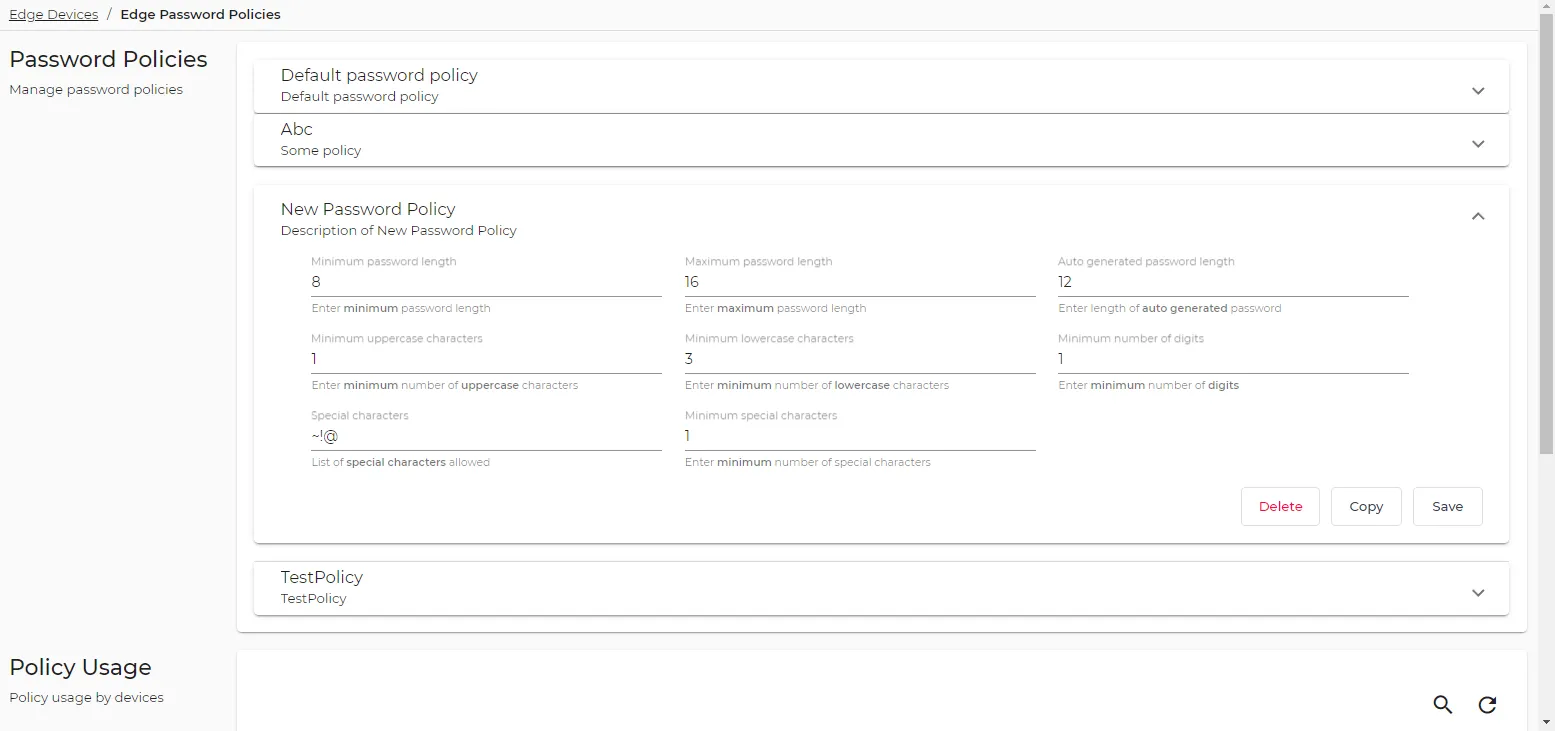Viewport: 1555px width, 731px height.
Task: Edit the Minimum lowercase characters field
Action: [x=860, y=359]
